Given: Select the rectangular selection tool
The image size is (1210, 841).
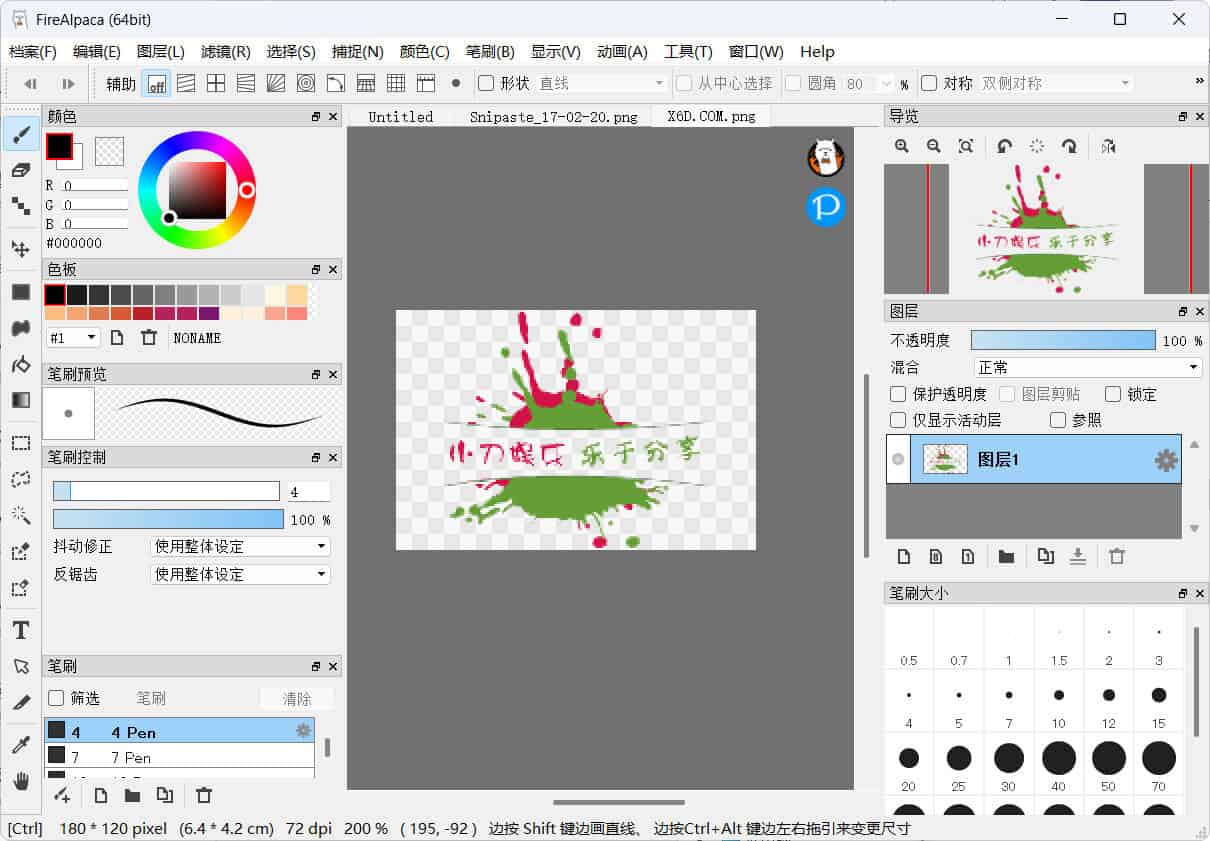Looking at the screenshot, I should click(20, 443).
